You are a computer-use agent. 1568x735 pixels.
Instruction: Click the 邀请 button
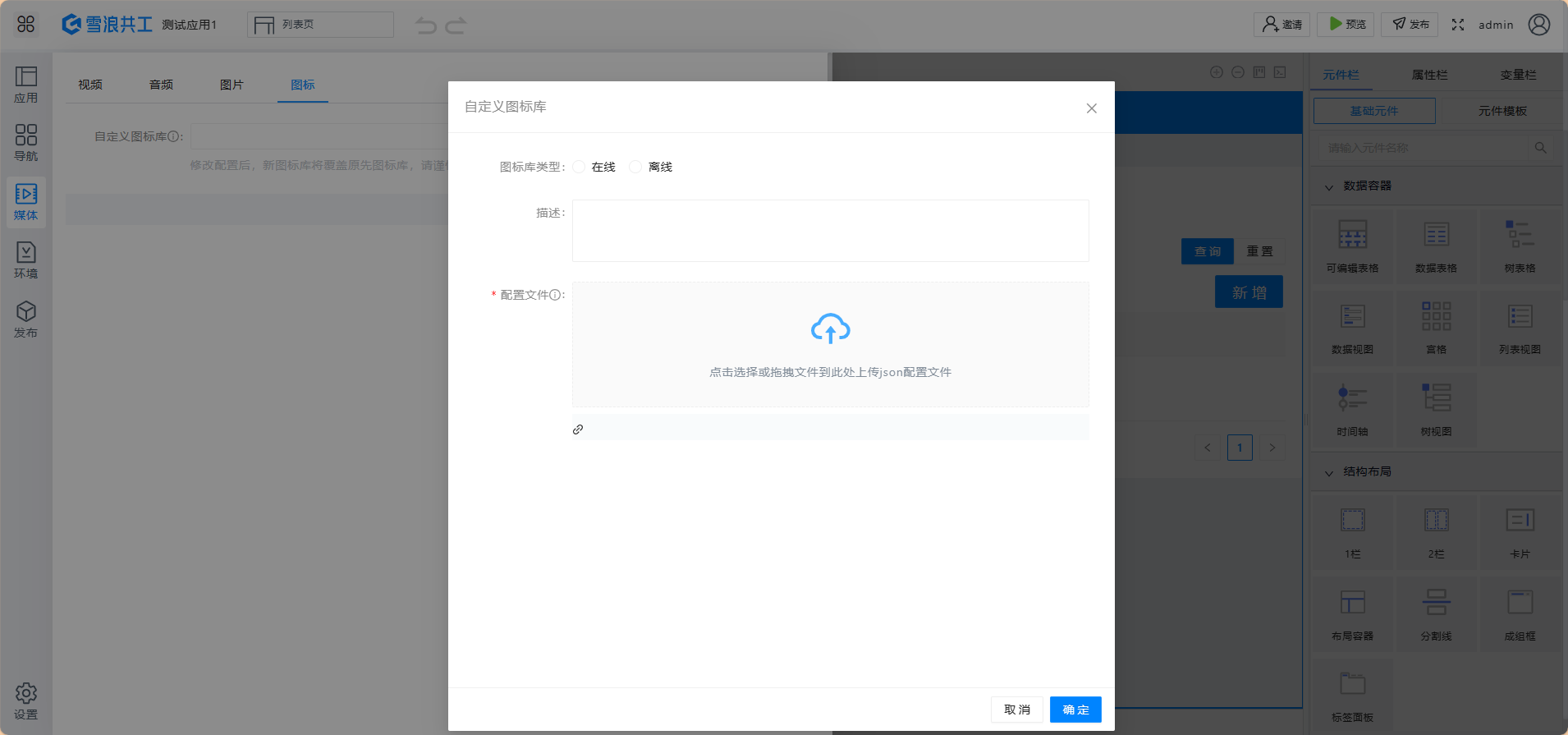[x=1281, y=25]
